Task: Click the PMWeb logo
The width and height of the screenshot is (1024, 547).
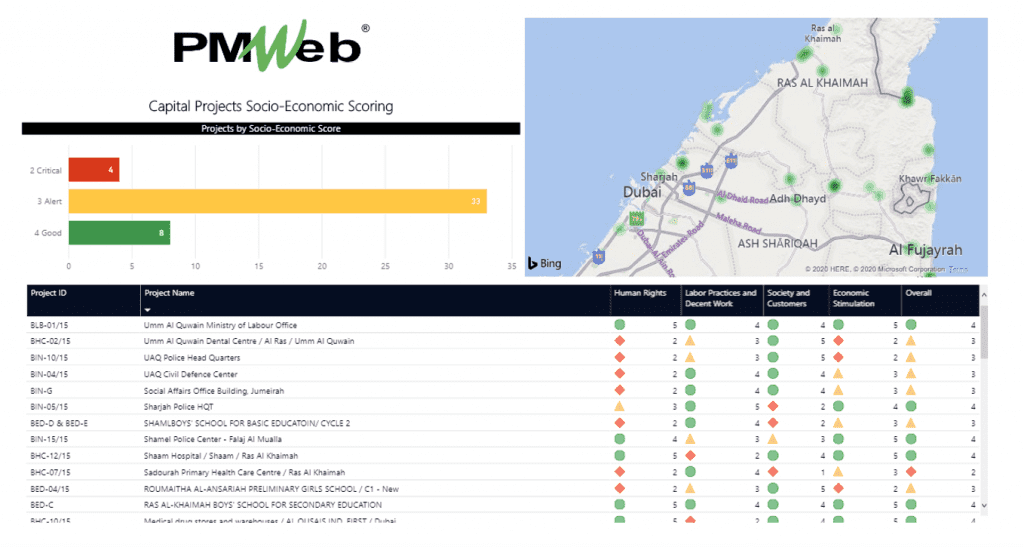Action: click(x=270, y=47)
